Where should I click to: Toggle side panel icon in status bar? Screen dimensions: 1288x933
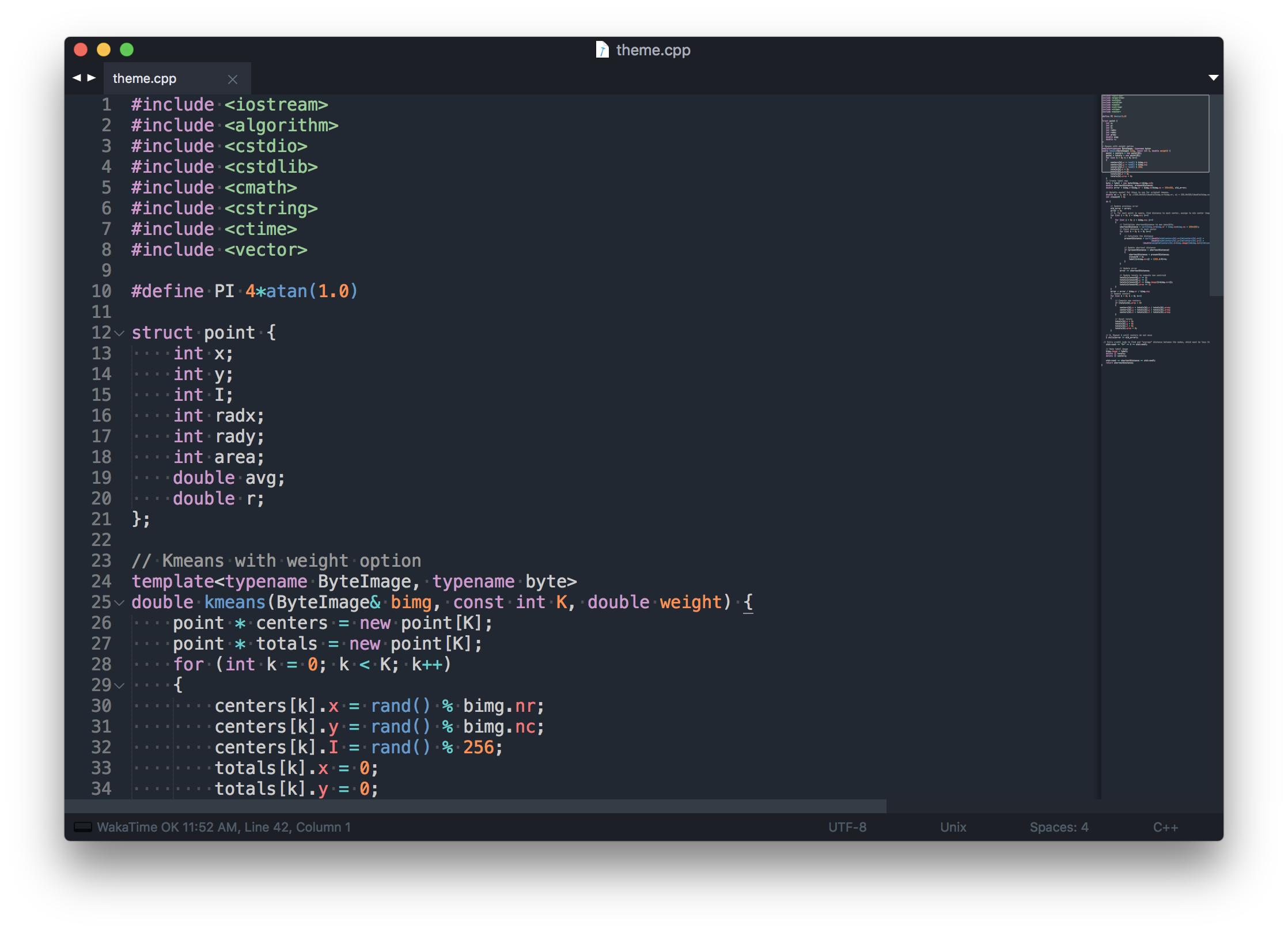click(83, 827)
